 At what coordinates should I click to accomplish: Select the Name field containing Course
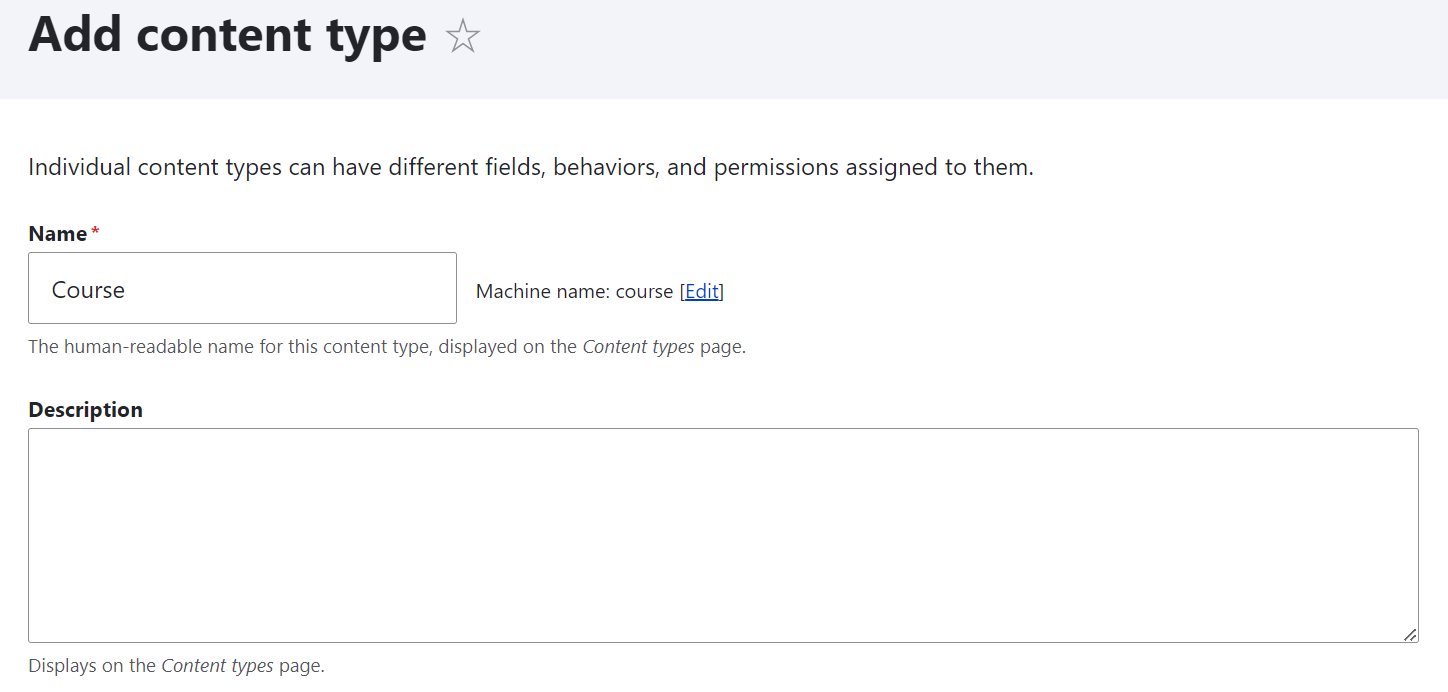pyautogui.click(x=242, y=288)
